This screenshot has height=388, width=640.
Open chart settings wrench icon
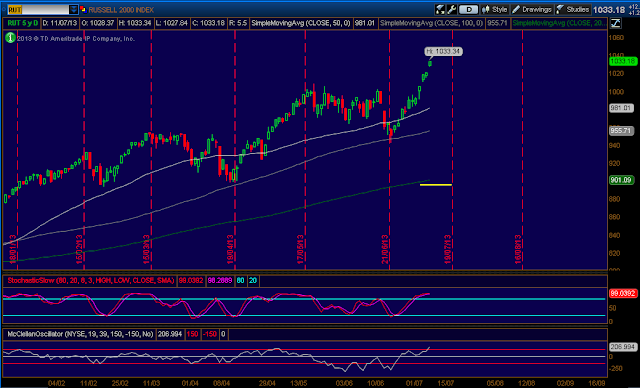pos(451,9)
